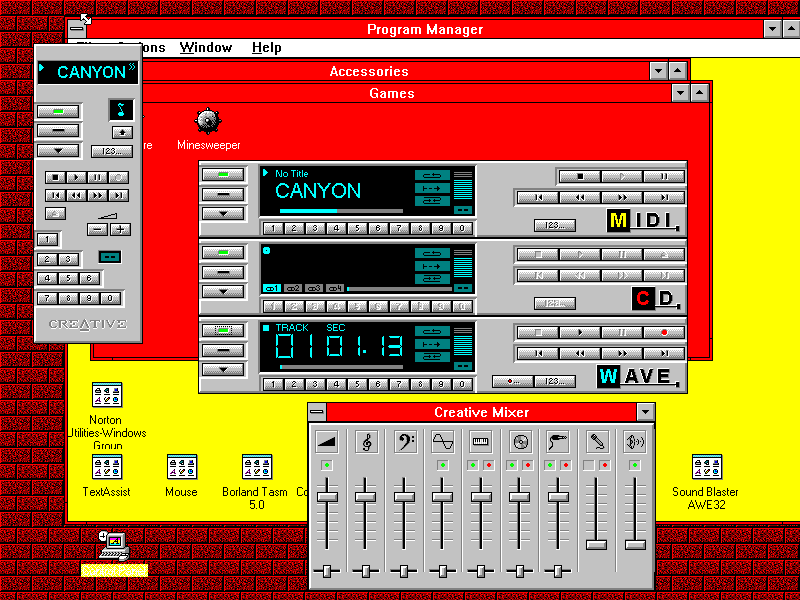Rewind in the WAVE player
This screenshot has width=800, height=600.
(580, 353)
